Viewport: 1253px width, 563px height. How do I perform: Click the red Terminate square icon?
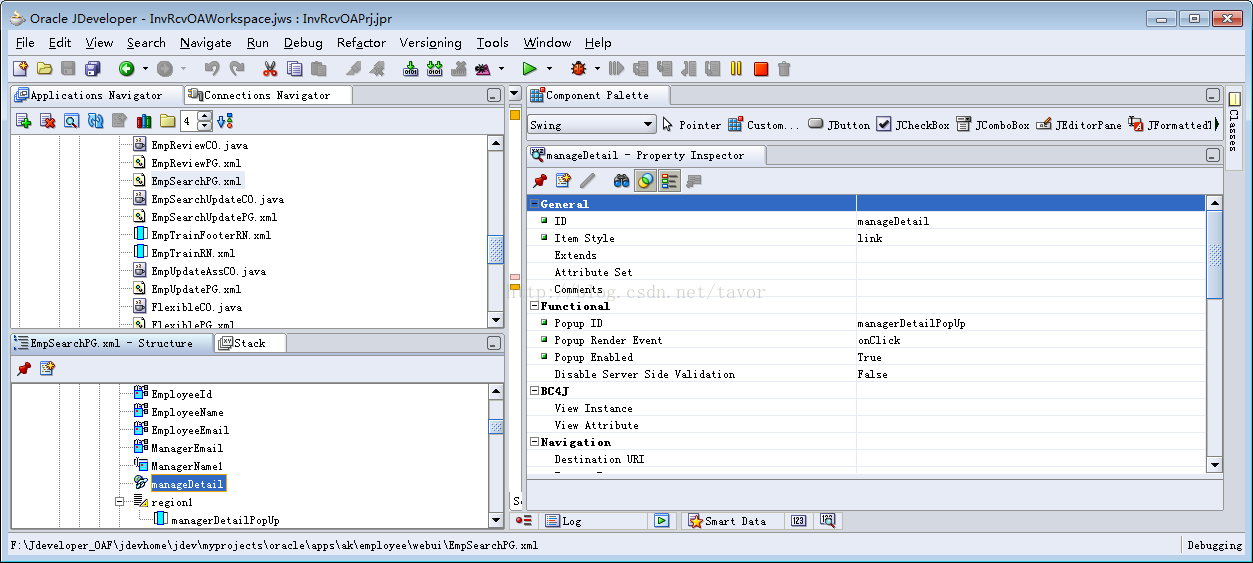click(761, 69)
